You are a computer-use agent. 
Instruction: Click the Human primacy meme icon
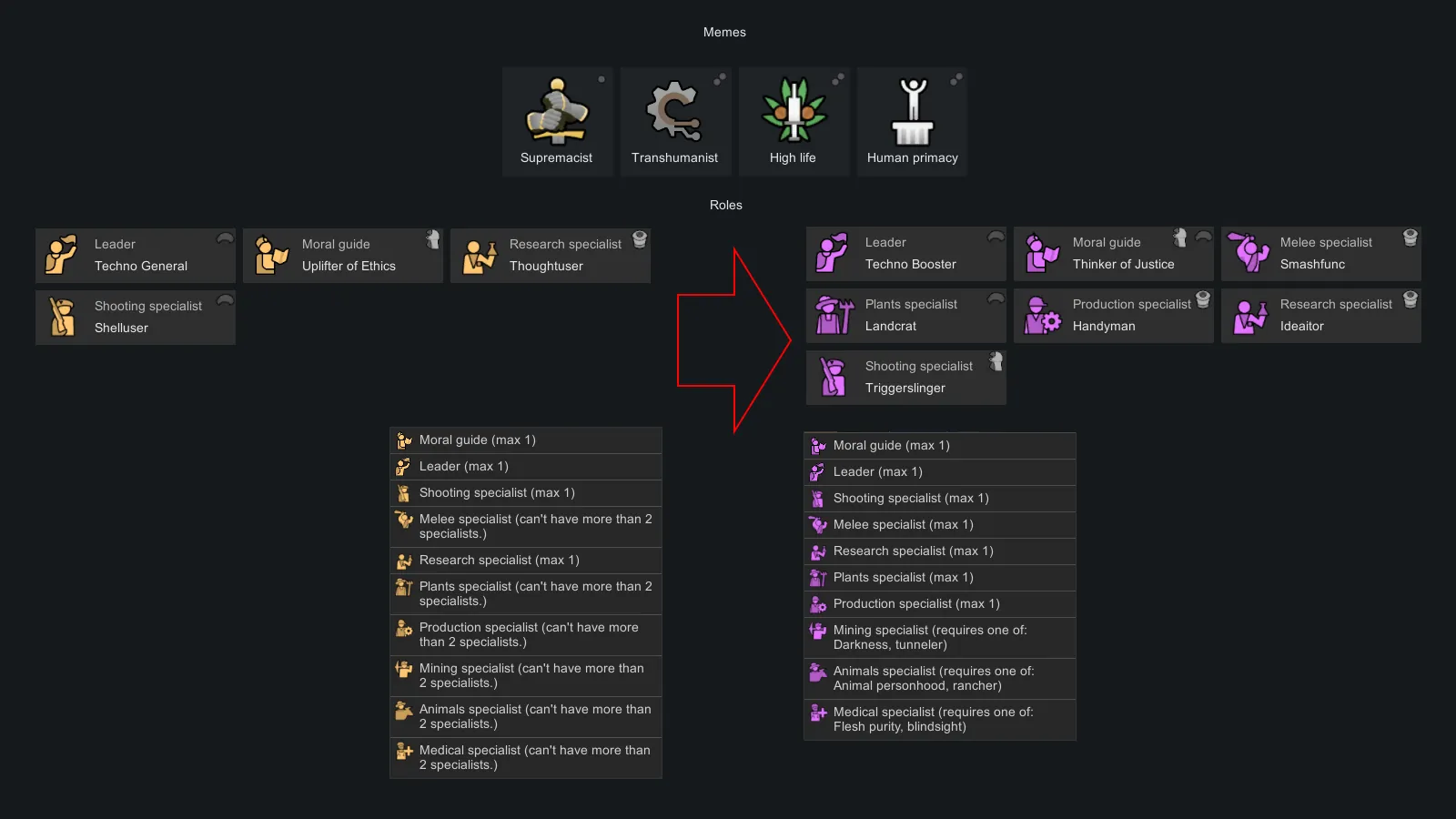(x=912, y=114)
